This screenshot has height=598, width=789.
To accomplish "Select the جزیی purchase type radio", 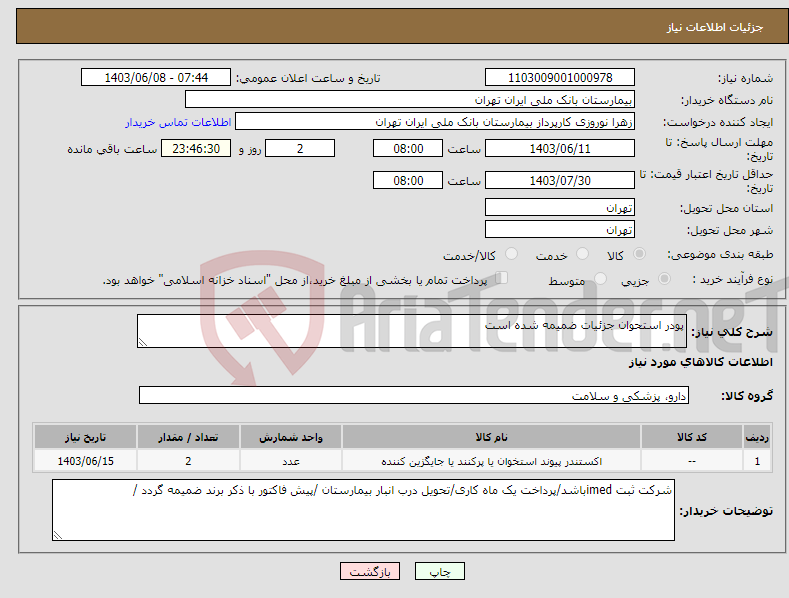I will point(664,279).
